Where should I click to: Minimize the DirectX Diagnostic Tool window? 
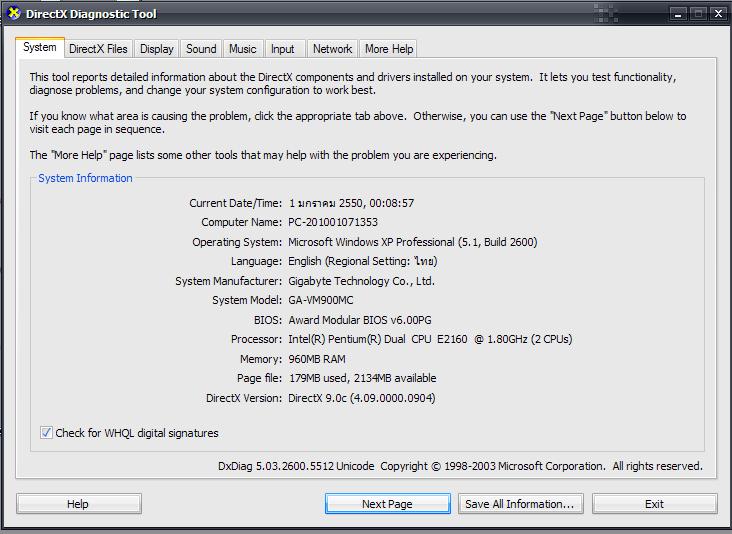click(x=678, y=14)
